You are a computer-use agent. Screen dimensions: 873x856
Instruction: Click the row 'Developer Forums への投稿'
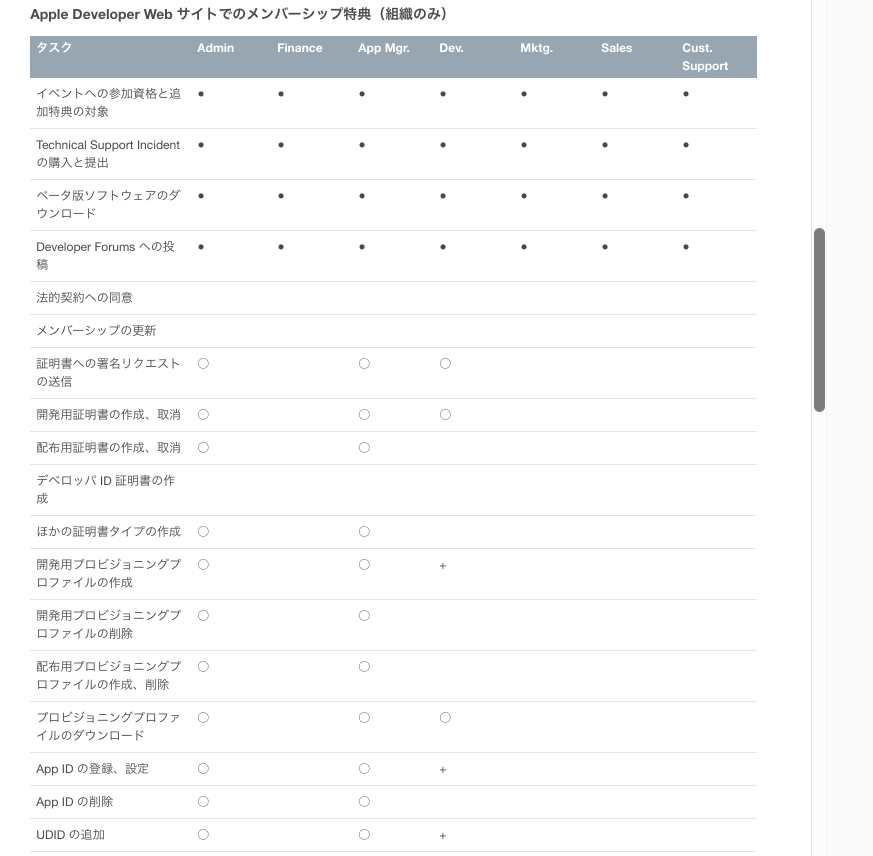pyautogui.click(x=393, y=256)
